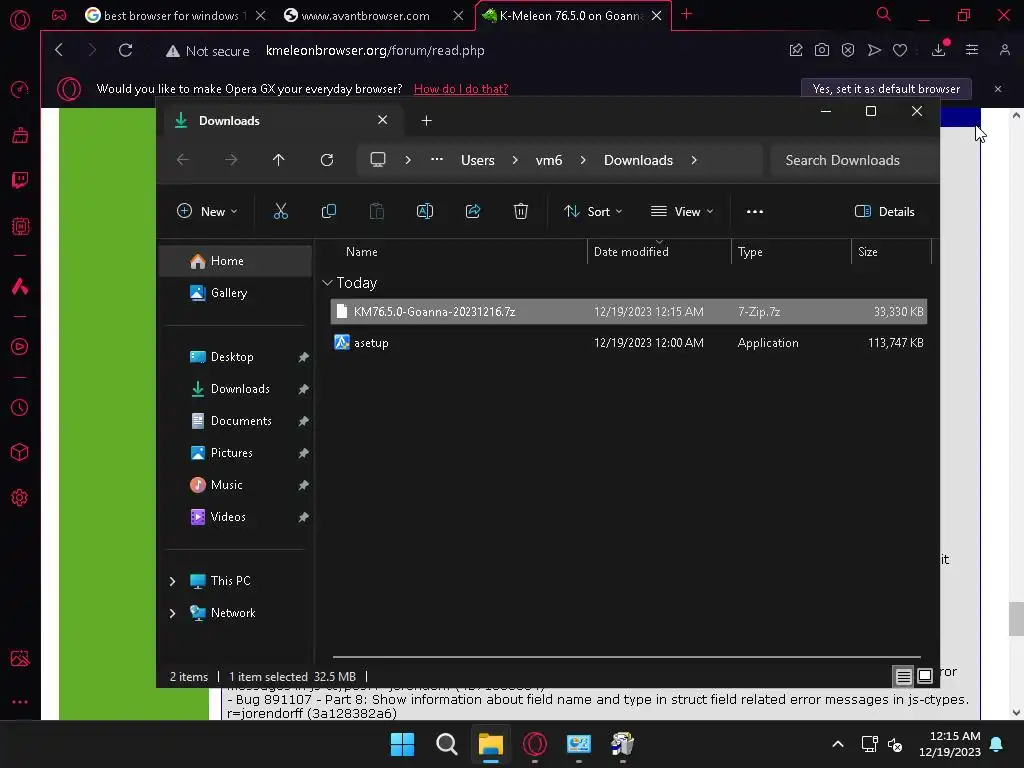Open history clock in Opera GX sidebar
The width and height of the screenshot is (1024, 768).
(20, 408)
